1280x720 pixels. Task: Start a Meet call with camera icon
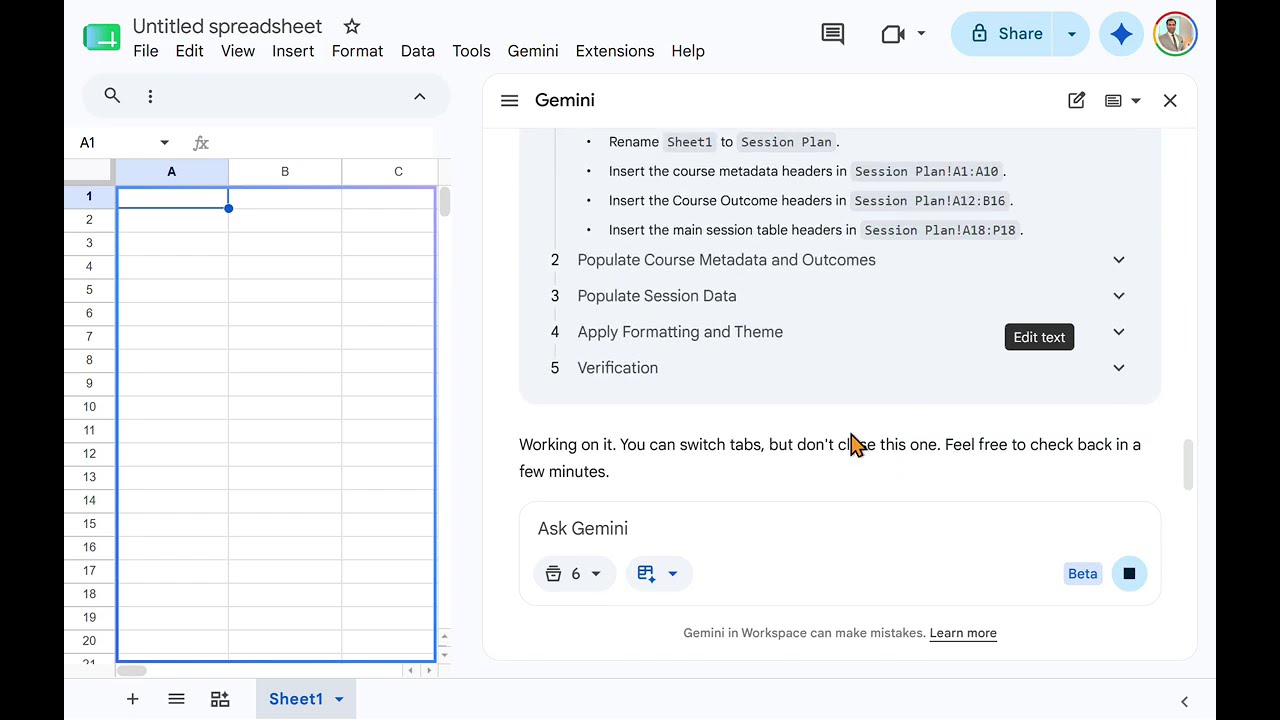893,34
